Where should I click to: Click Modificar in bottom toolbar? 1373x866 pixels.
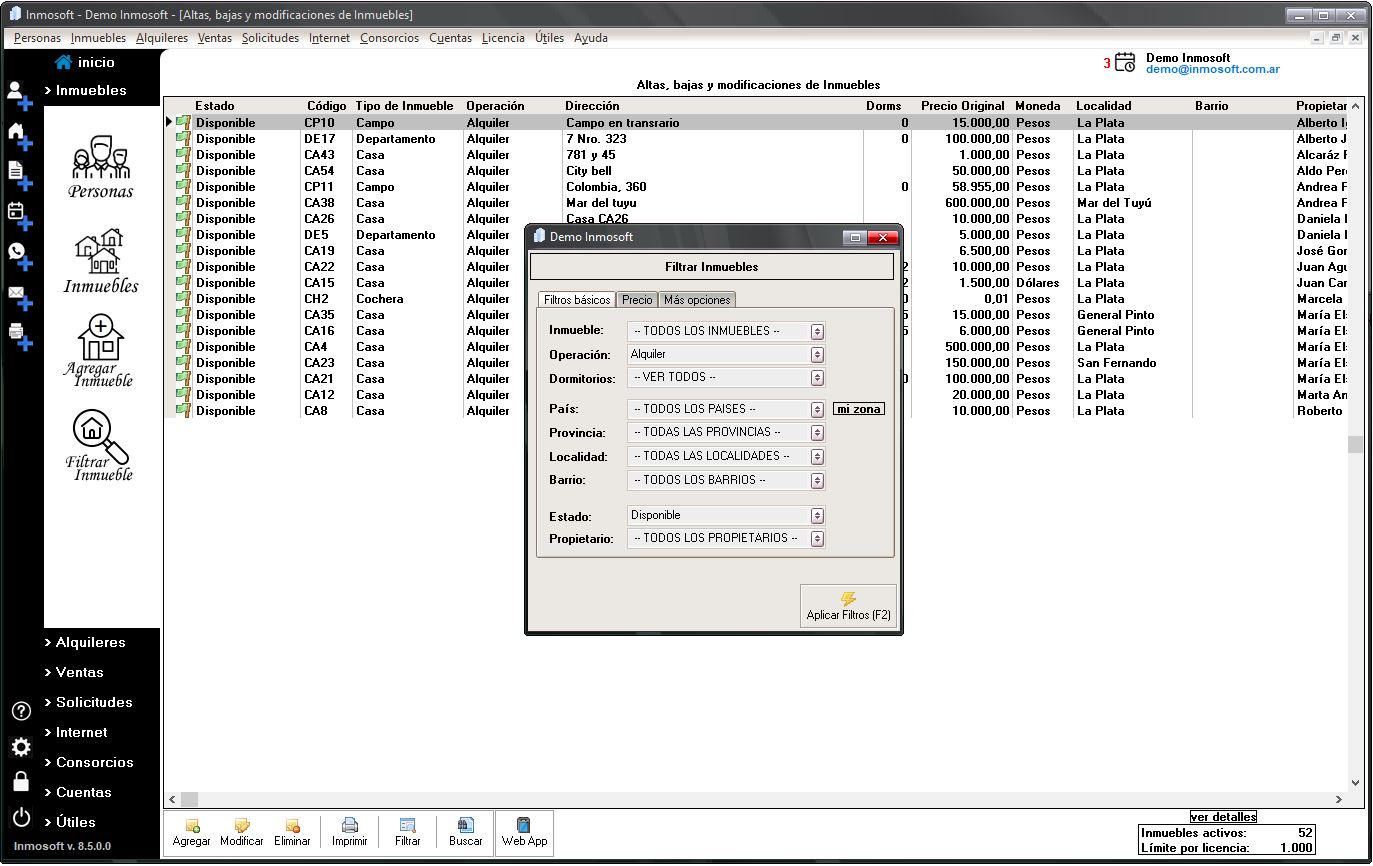tap(242, 833)
